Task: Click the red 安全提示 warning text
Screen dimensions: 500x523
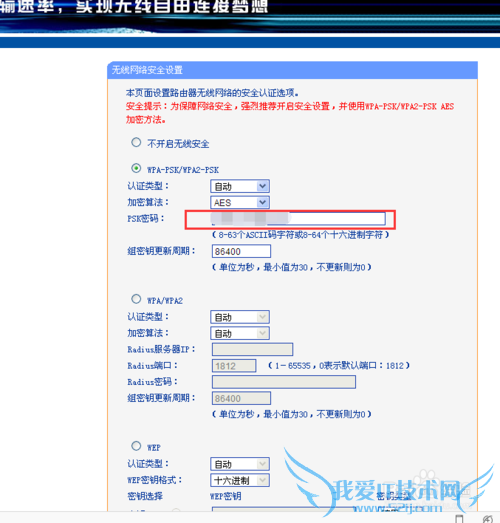Action: click(290, 113)
